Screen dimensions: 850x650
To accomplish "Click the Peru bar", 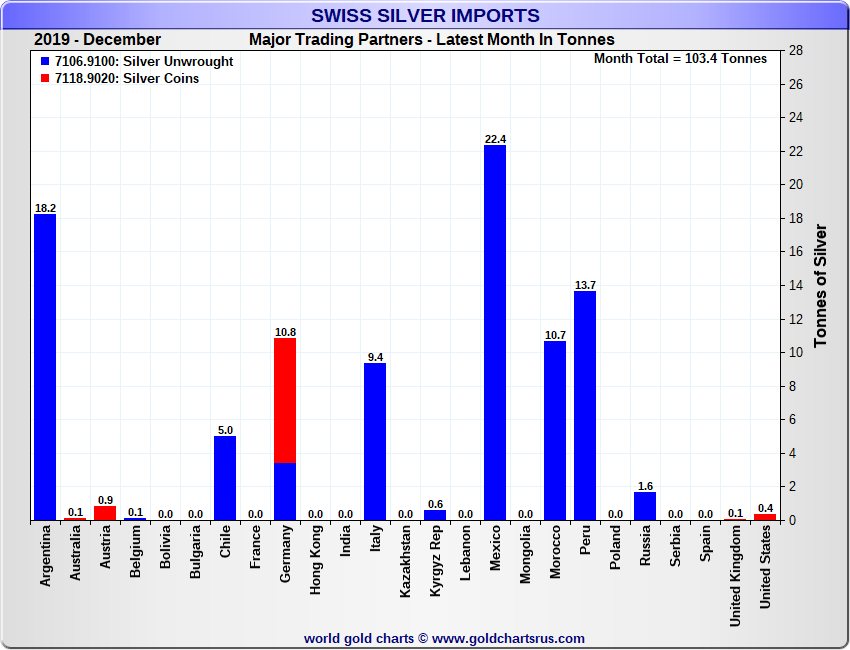I will [x=585, y=406].
